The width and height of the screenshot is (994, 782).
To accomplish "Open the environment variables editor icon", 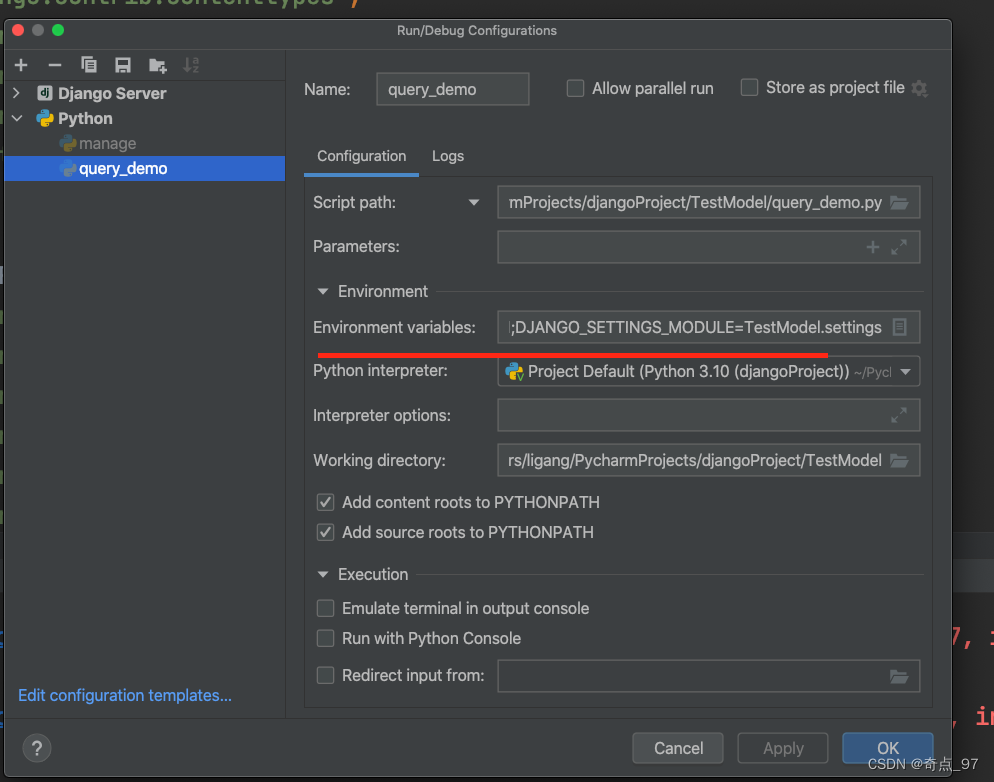I will pos(899,327).
